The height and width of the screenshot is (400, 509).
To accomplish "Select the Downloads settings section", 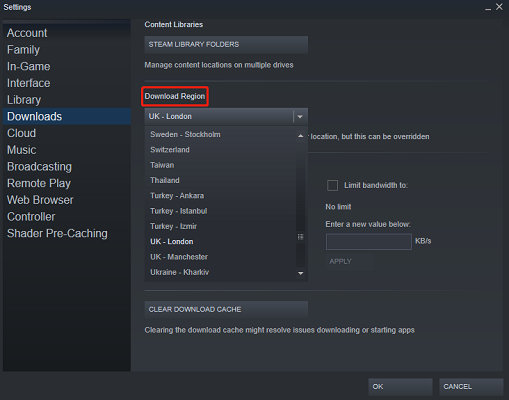I will coord(67,116).
